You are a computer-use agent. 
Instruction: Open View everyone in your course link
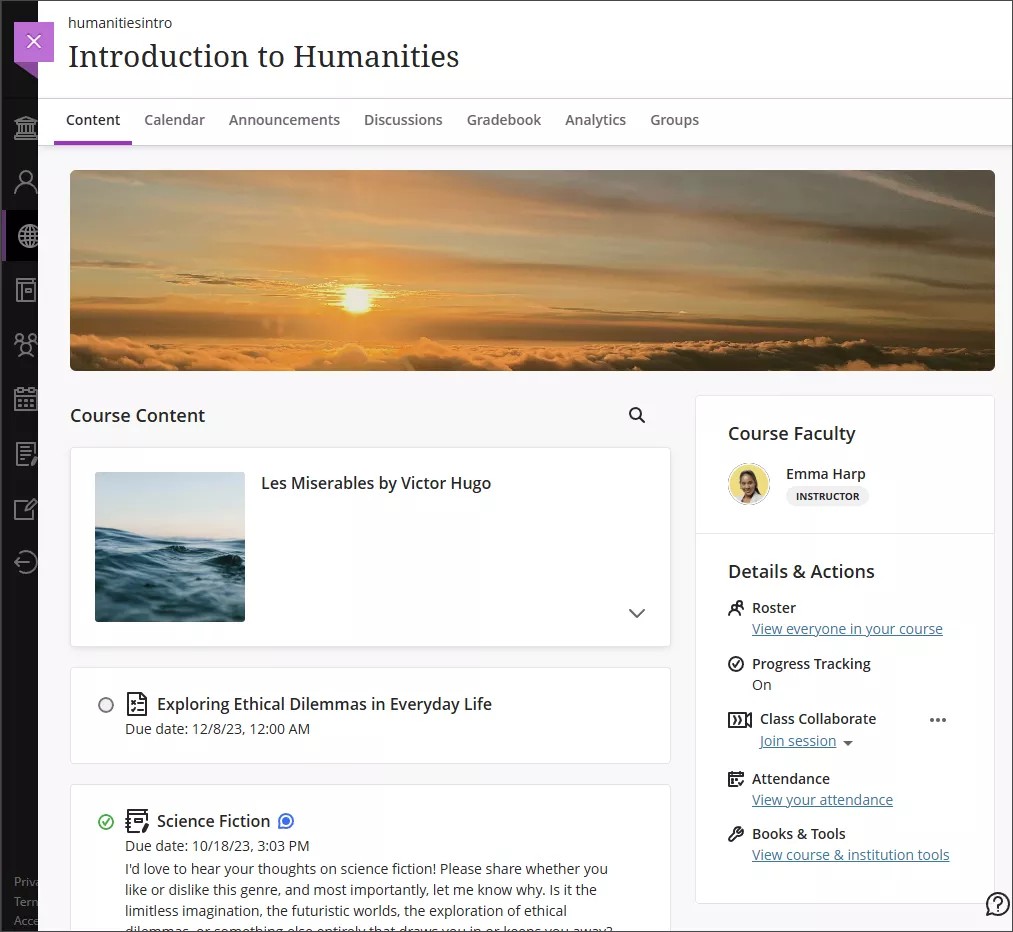(847, 629)
